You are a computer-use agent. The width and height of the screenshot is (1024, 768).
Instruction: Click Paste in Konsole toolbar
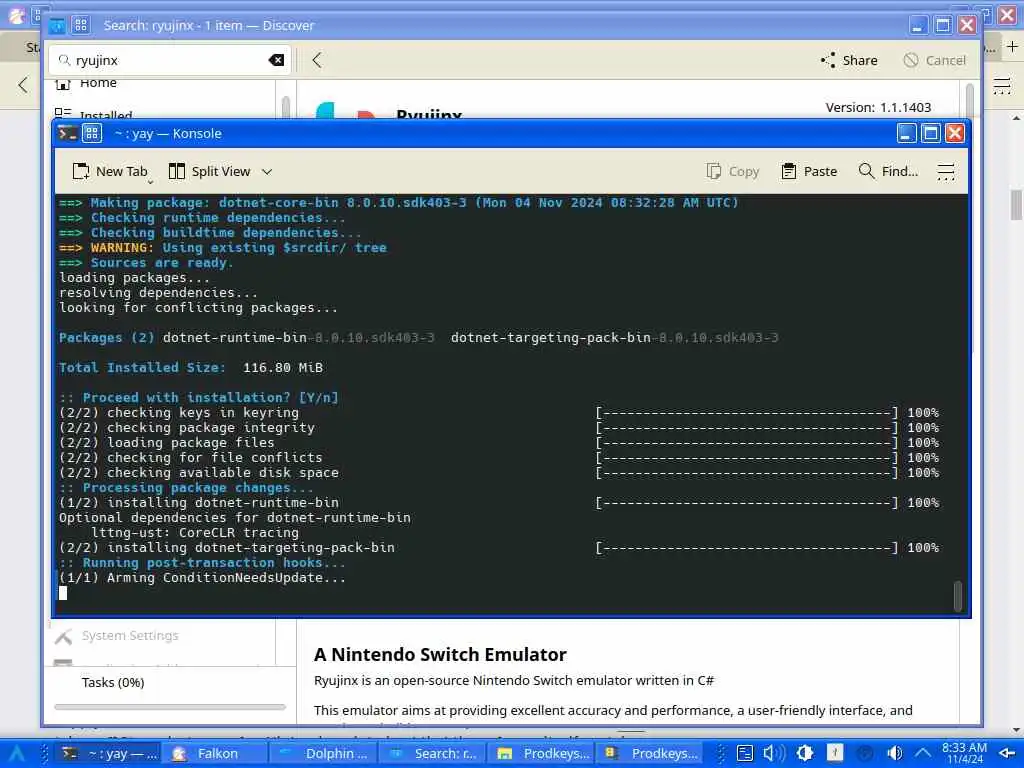tap(809, 171)
